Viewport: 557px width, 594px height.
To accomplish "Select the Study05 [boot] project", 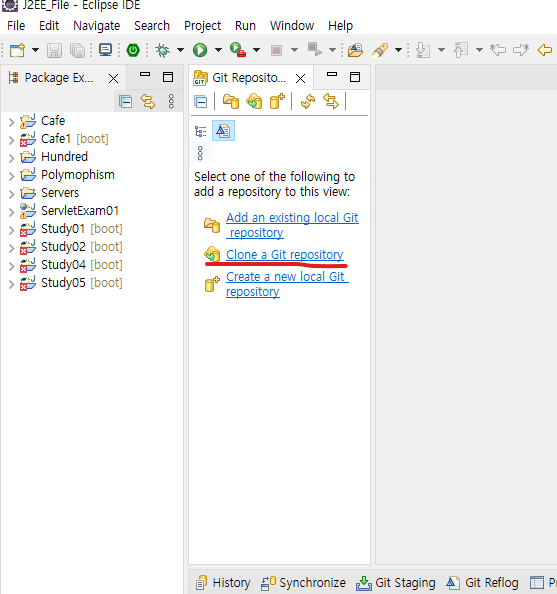I will tap(71, 283).
